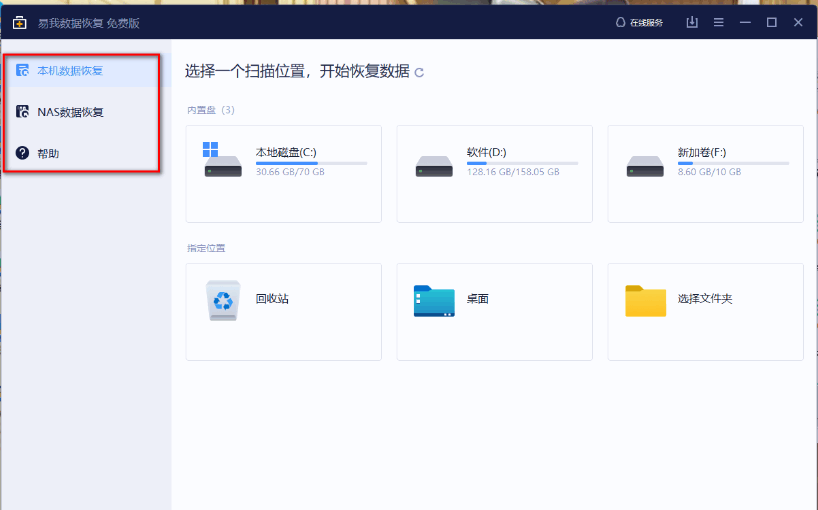Click the 8.60 GB/10 GB size text
818x510 pixels.
tap(709, 172)
